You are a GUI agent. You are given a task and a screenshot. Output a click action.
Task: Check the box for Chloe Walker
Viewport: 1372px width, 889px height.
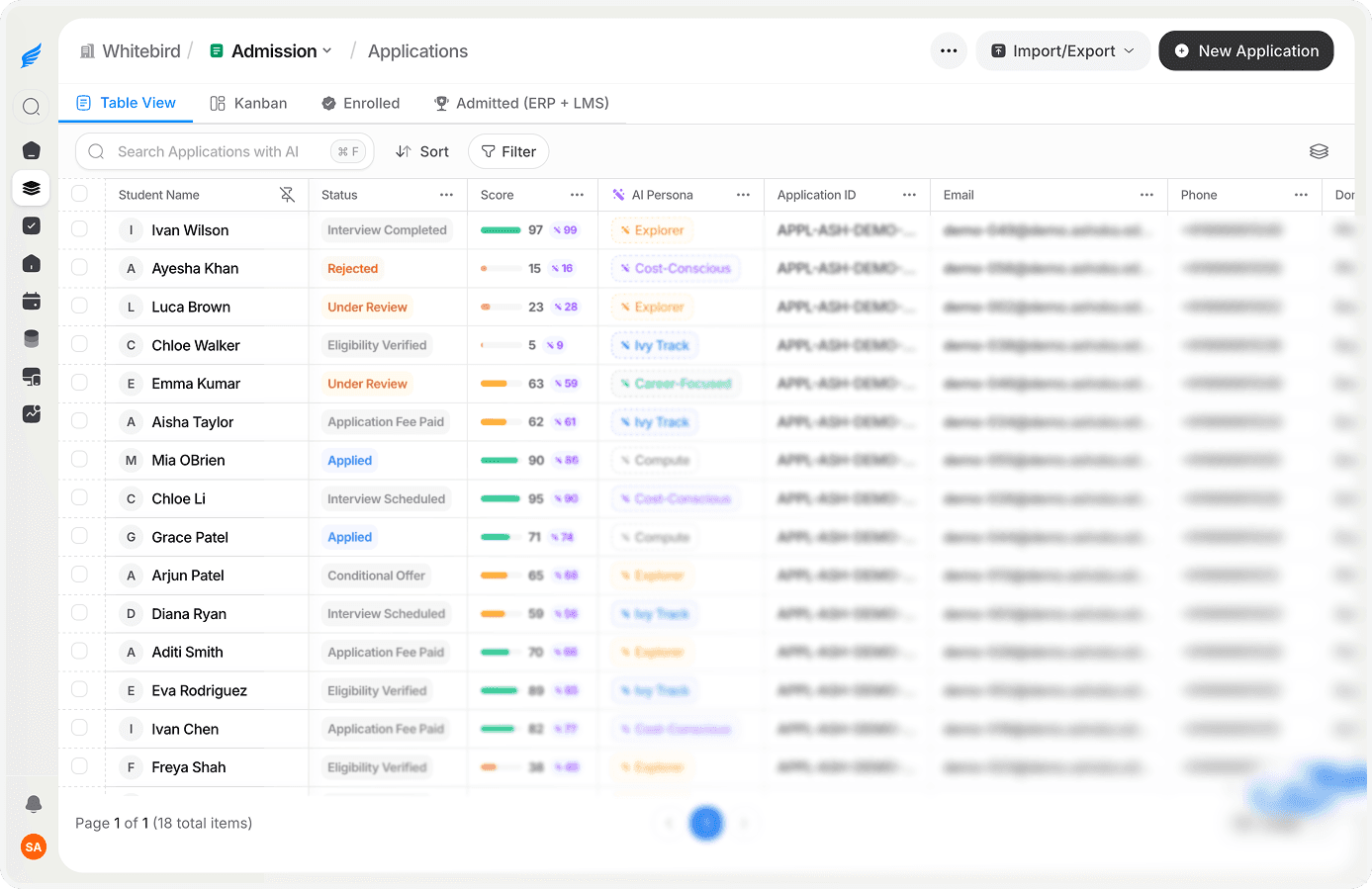pyautogui.click(x=80, y=344)
